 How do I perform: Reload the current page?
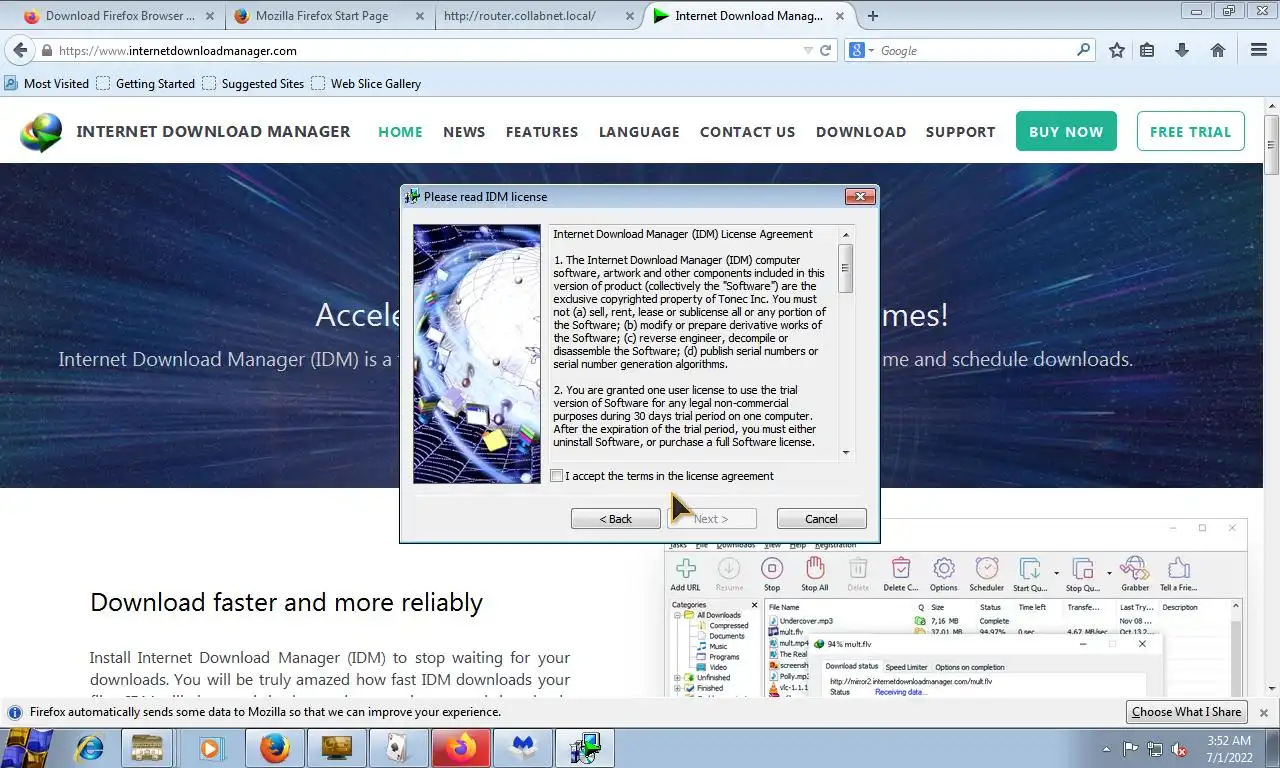click(x=826, y=51)
